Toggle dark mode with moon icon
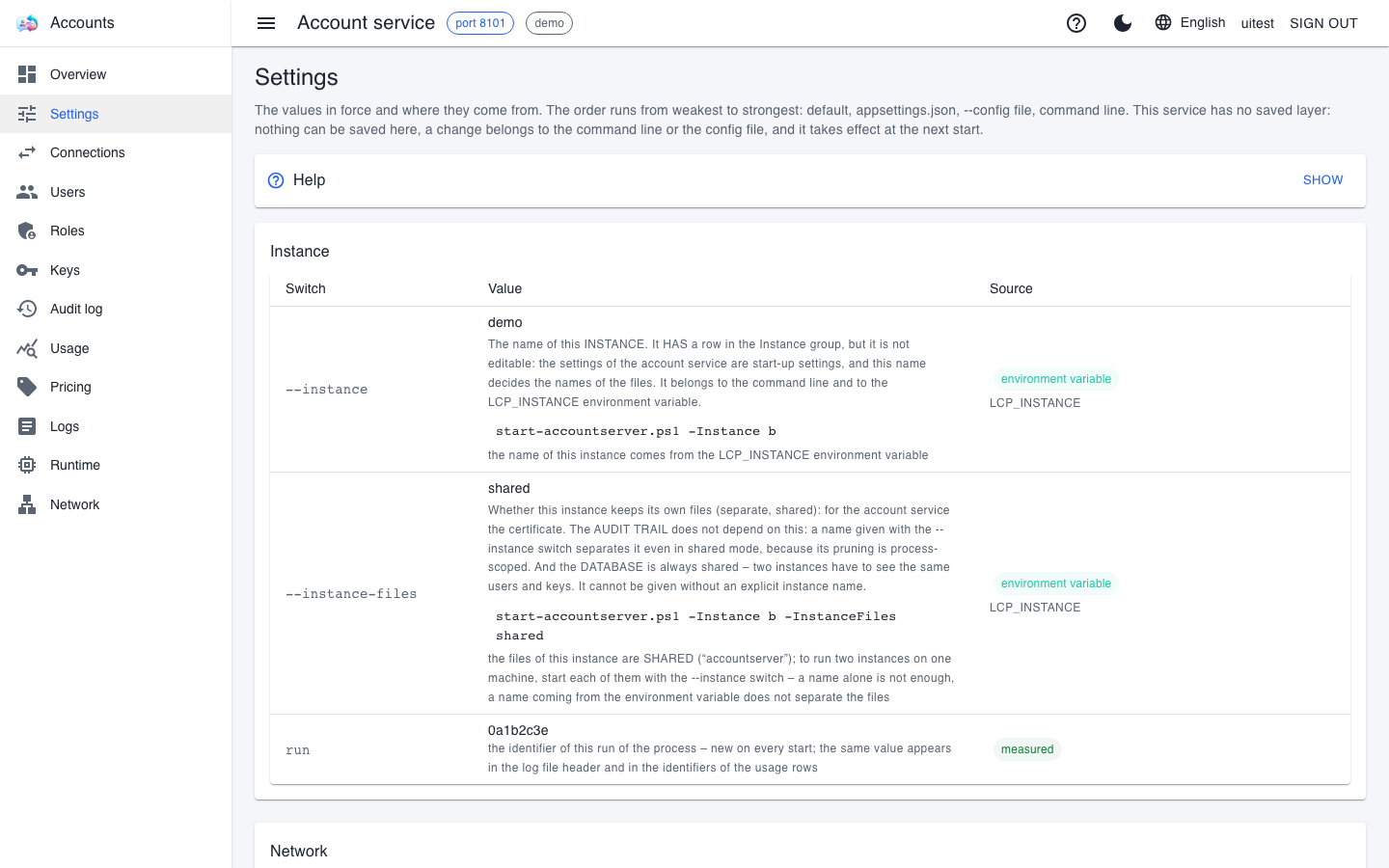 1123,23
